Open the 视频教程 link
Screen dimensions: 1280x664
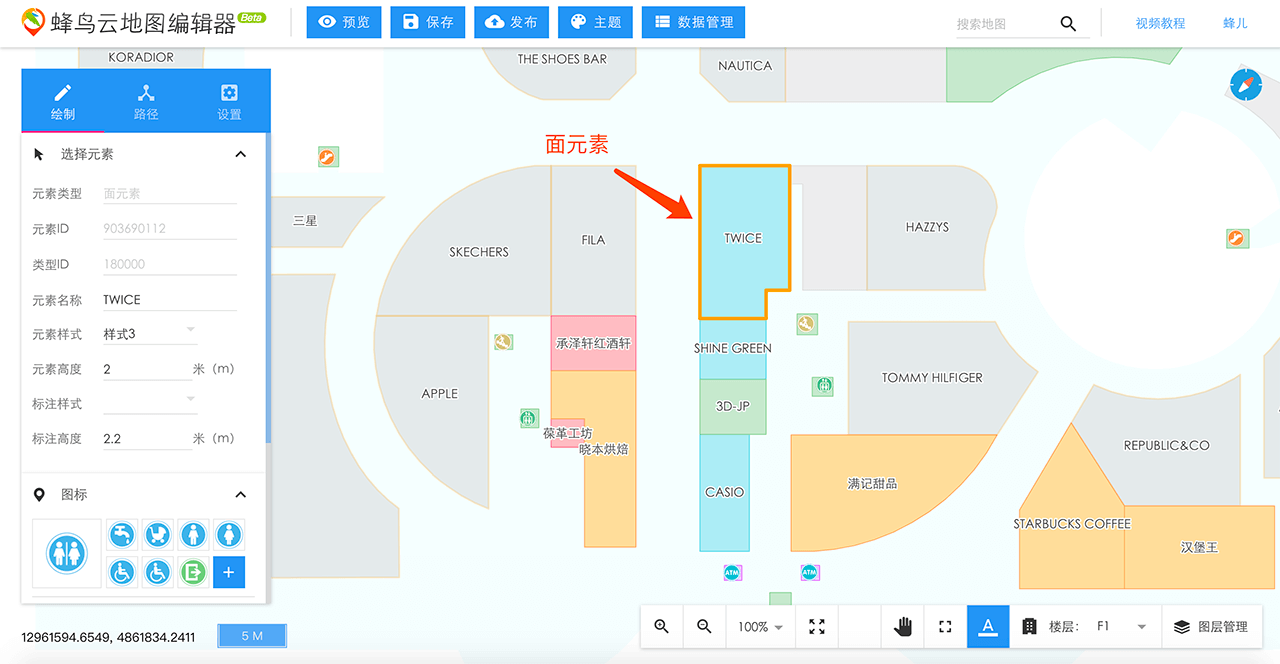tap(1160, 23)
